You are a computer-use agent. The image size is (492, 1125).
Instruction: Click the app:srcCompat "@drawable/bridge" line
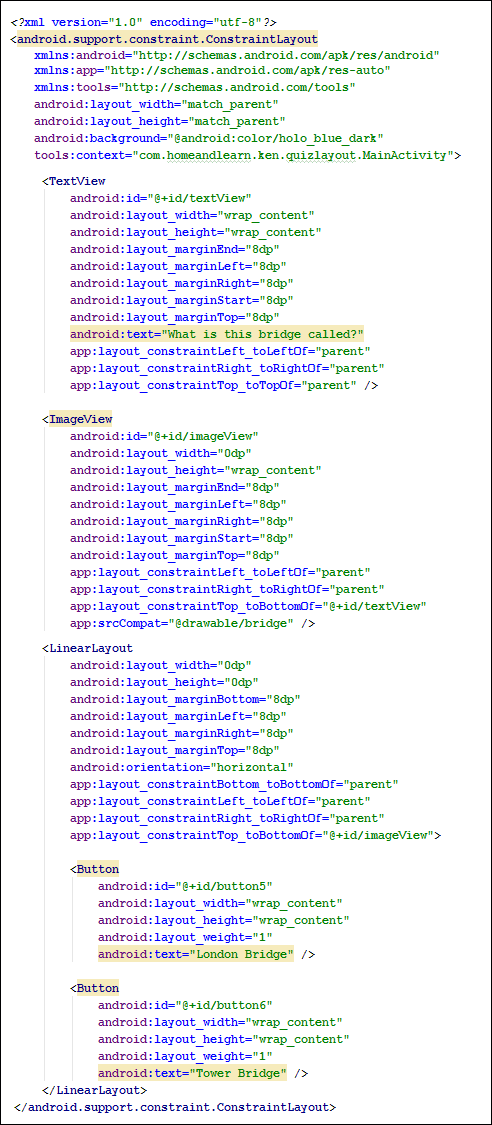tap(192, 623)
